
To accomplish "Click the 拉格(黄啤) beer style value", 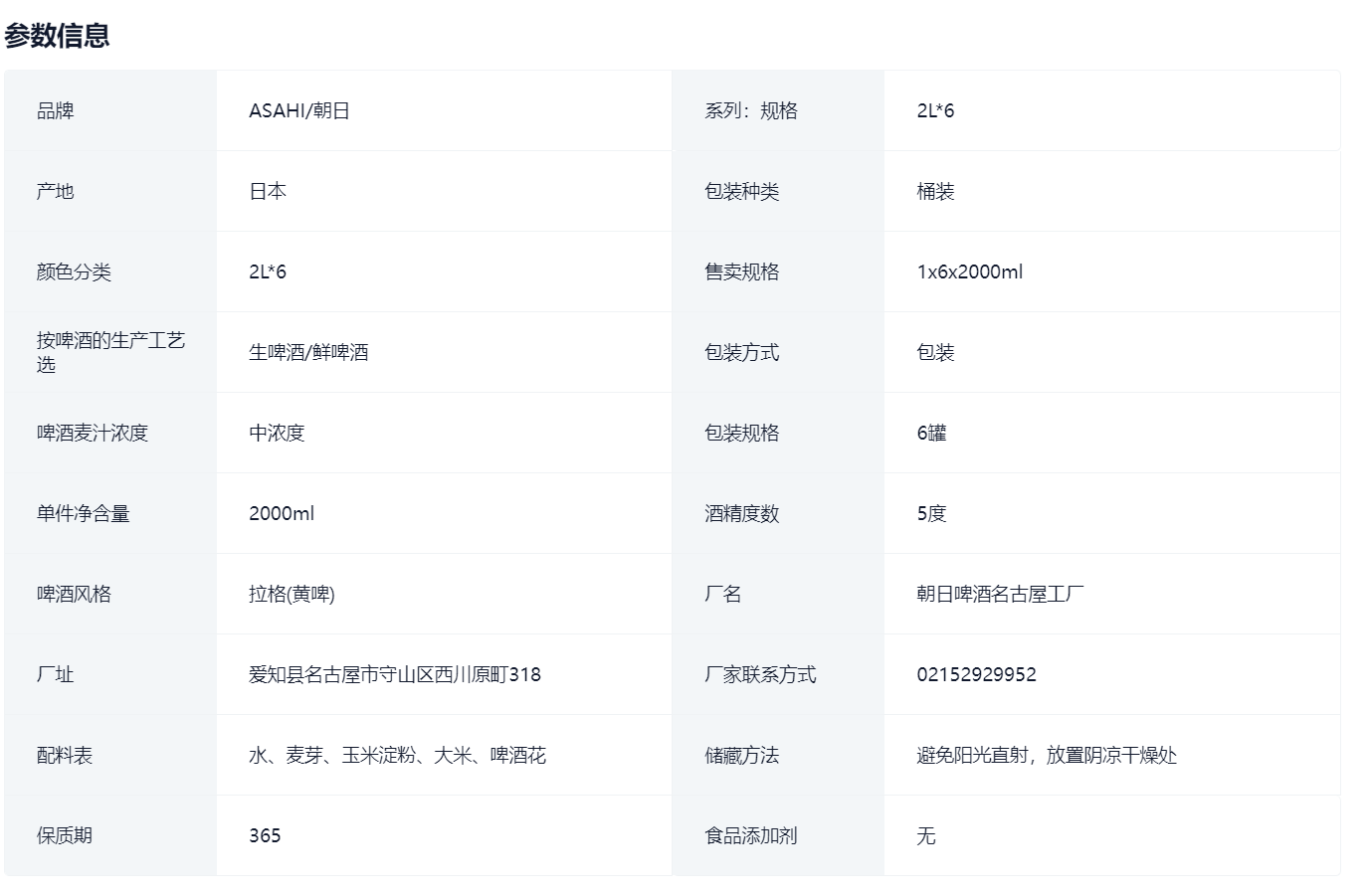I will 292,594.
